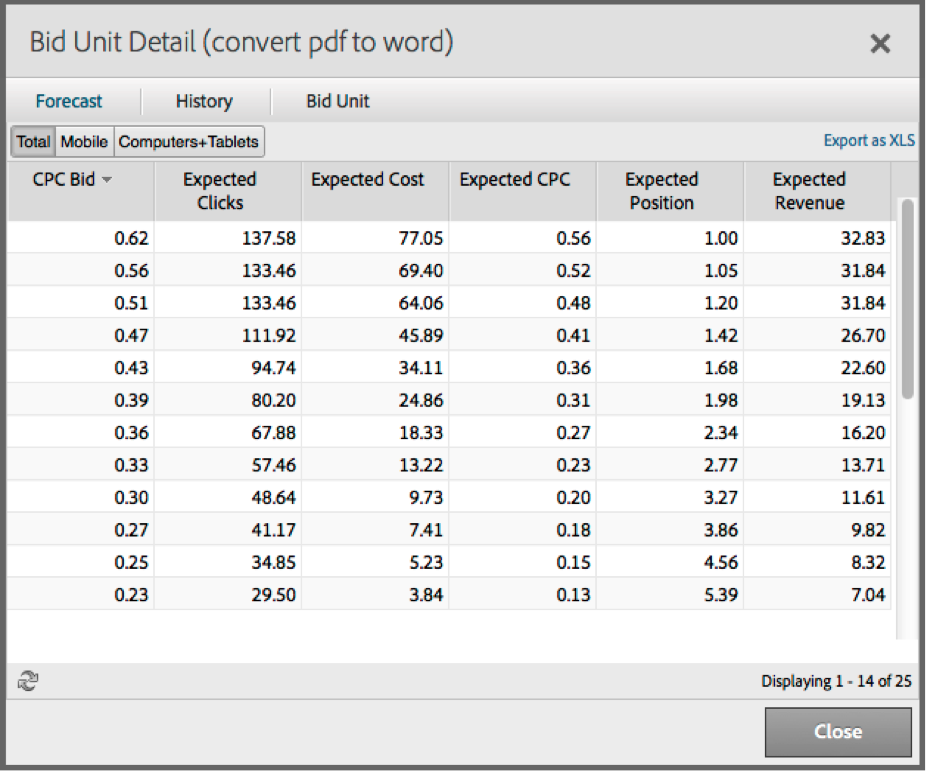The width and height of the screenshot is (926, 771).
Task: Close dialog with the X icon
Action: (880, 44)
